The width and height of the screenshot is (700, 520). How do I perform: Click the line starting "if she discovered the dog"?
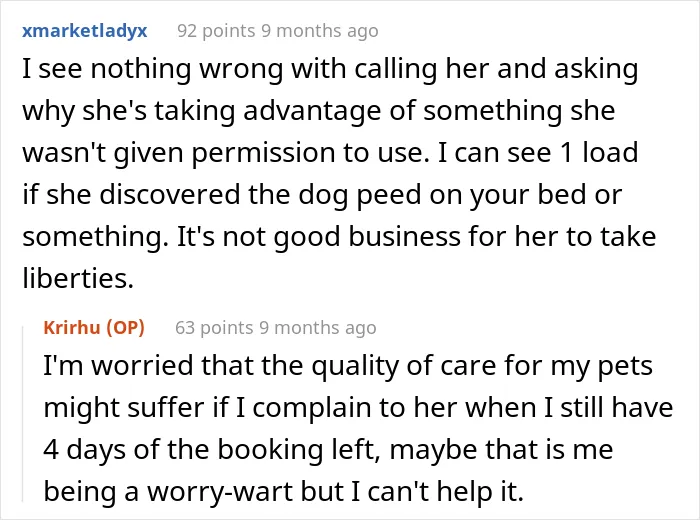[x=322, y=195]
